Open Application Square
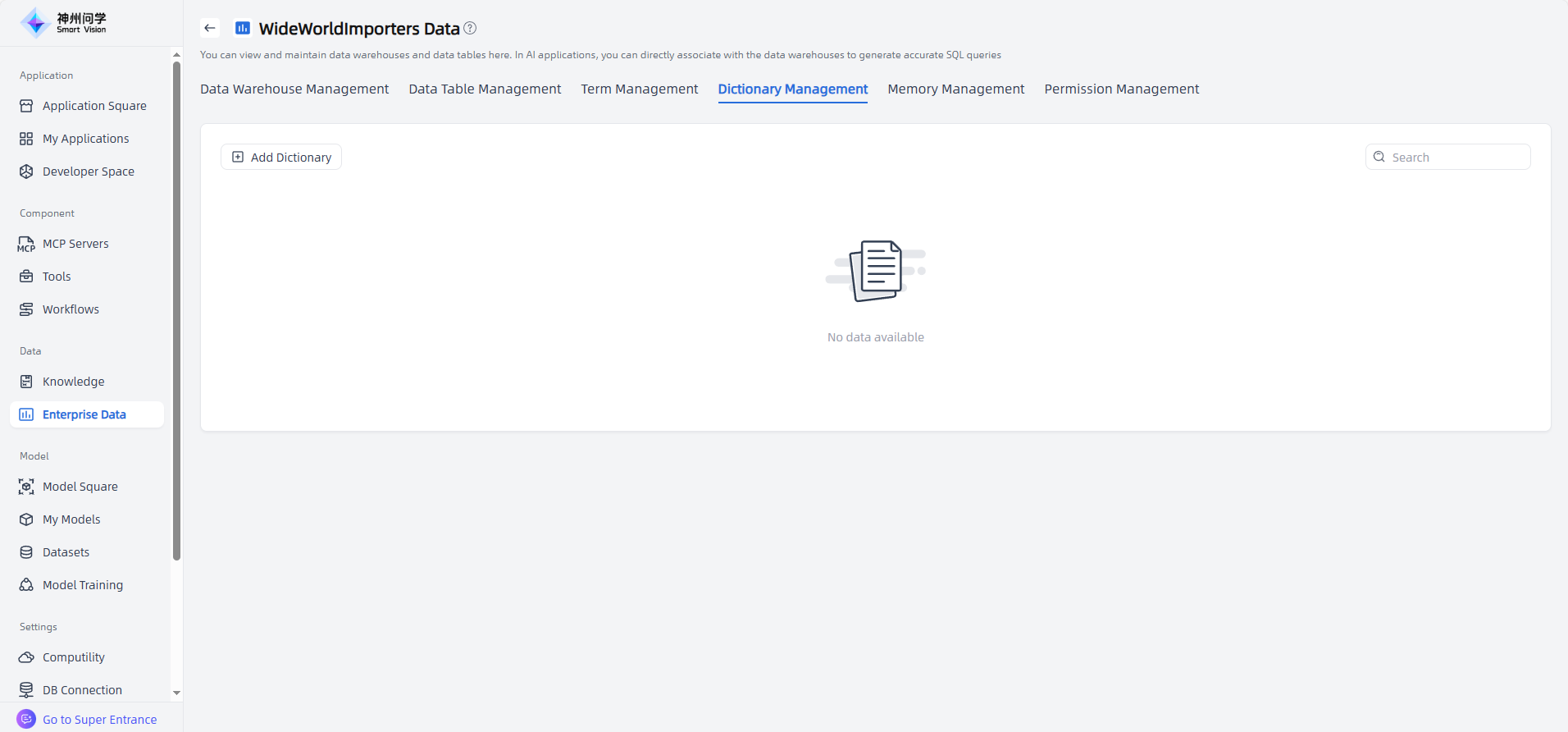Viewport: 1568px width, 732px height. [x=94, y=106]
